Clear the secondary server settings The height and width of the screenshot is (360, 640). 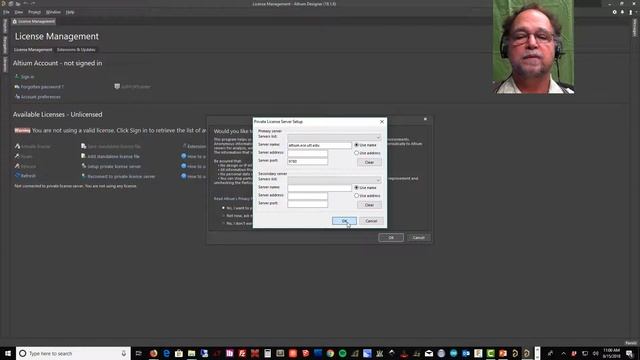[x=369, y=205]
